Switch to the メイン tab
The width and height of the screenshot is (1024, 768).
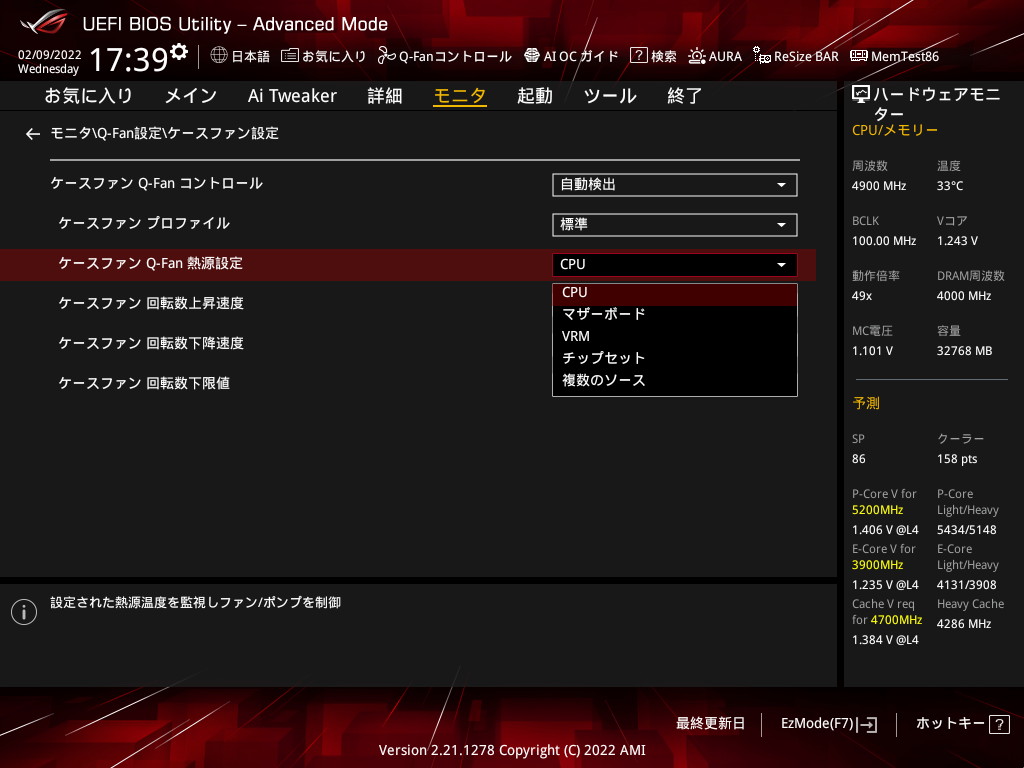pos(191,96)
